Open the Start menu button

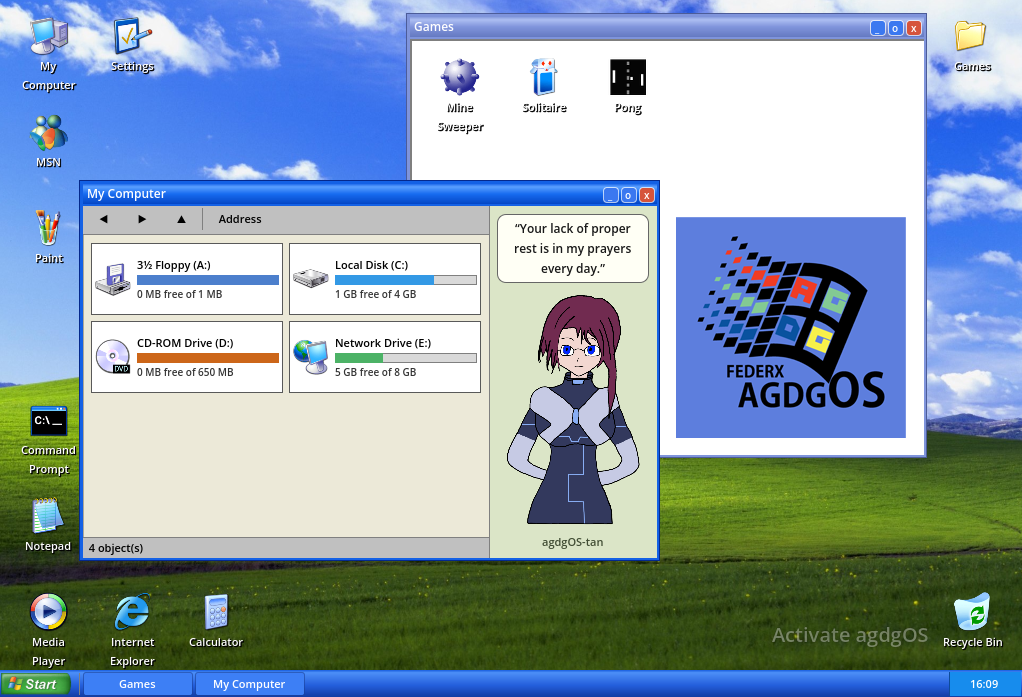tap(35, 684)
